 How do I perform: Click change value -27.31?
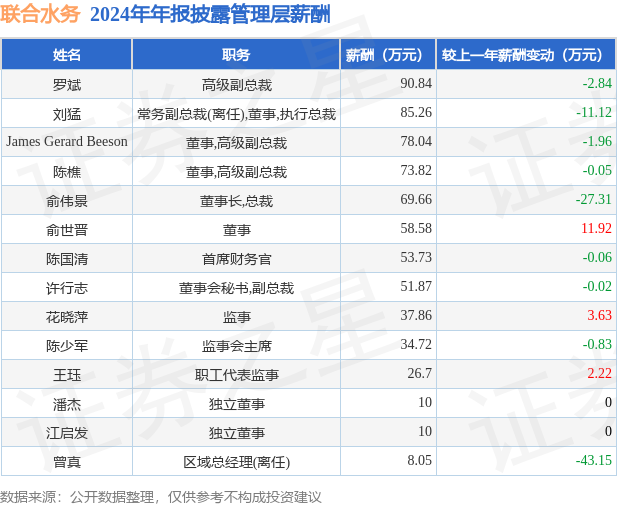point(594,199)
